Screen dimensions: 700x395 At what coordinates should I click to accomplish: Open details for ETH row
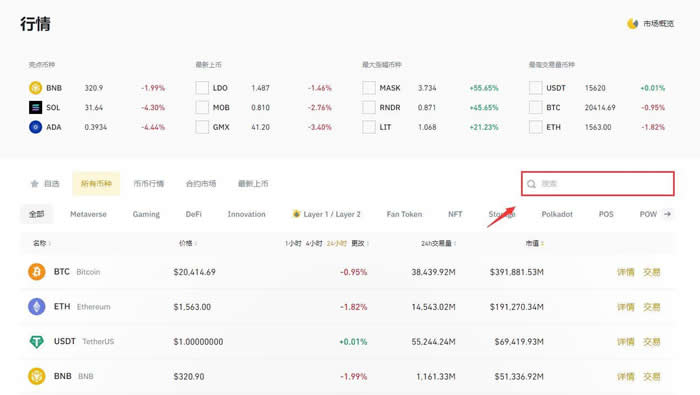pos(625,307)
